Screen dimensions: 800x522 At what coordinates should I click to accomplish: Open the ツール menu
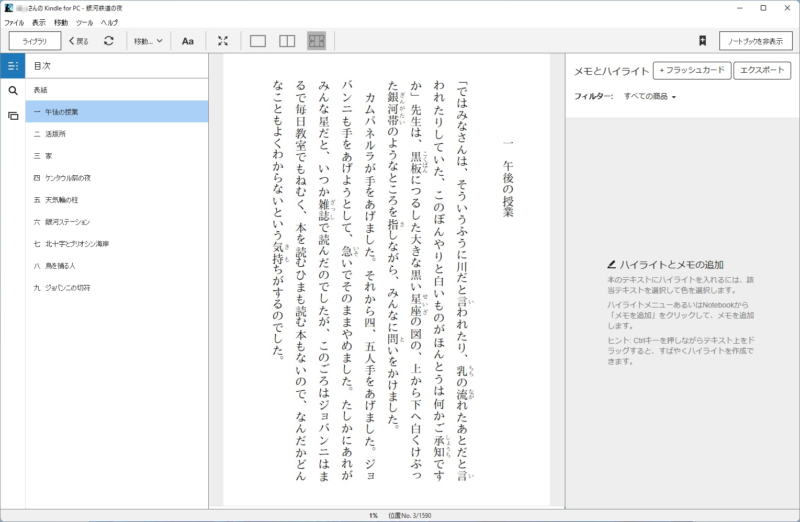pyautogui.click(x=85, y=23)
